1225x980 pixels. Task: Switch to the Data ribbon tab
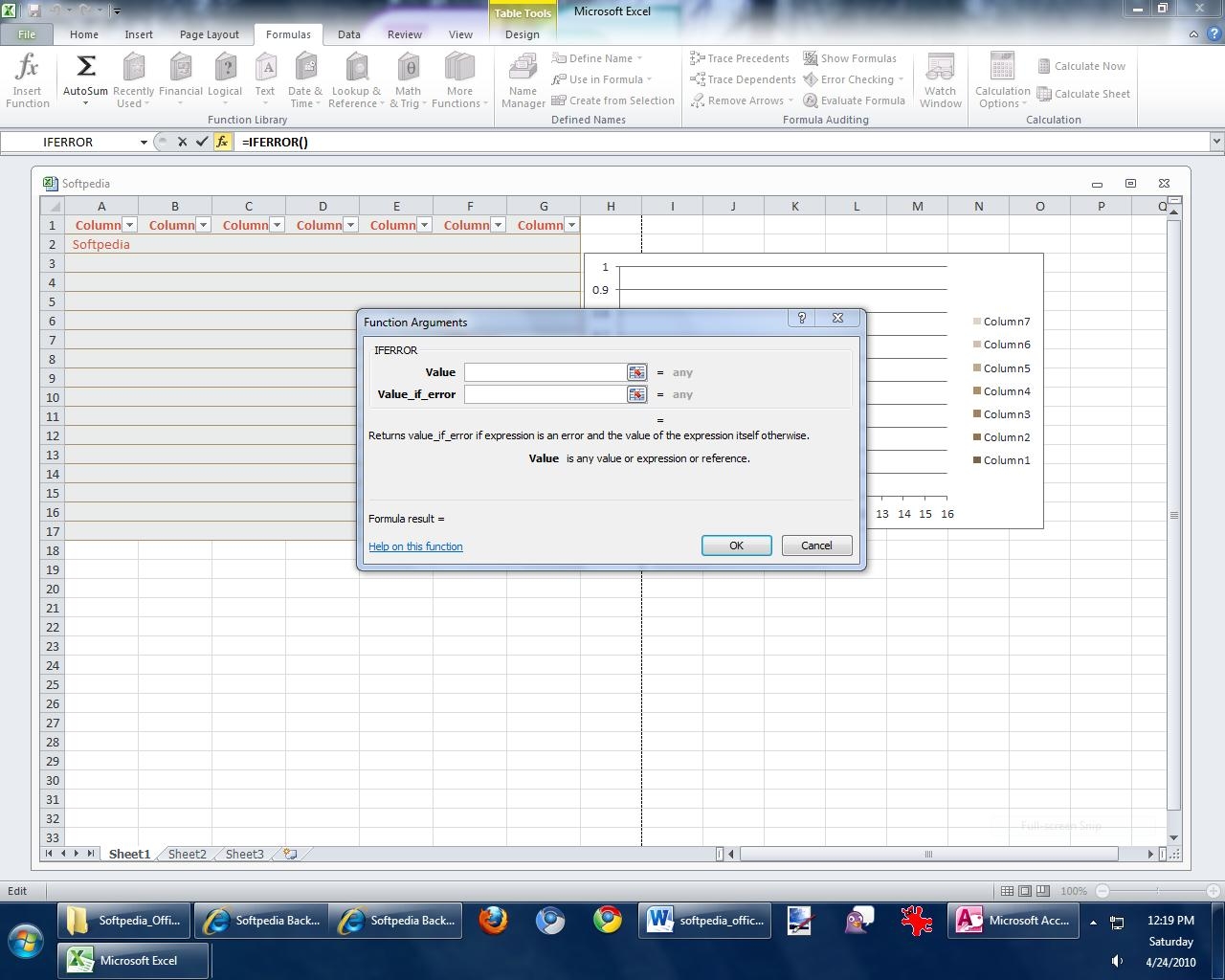pos(348,34)
